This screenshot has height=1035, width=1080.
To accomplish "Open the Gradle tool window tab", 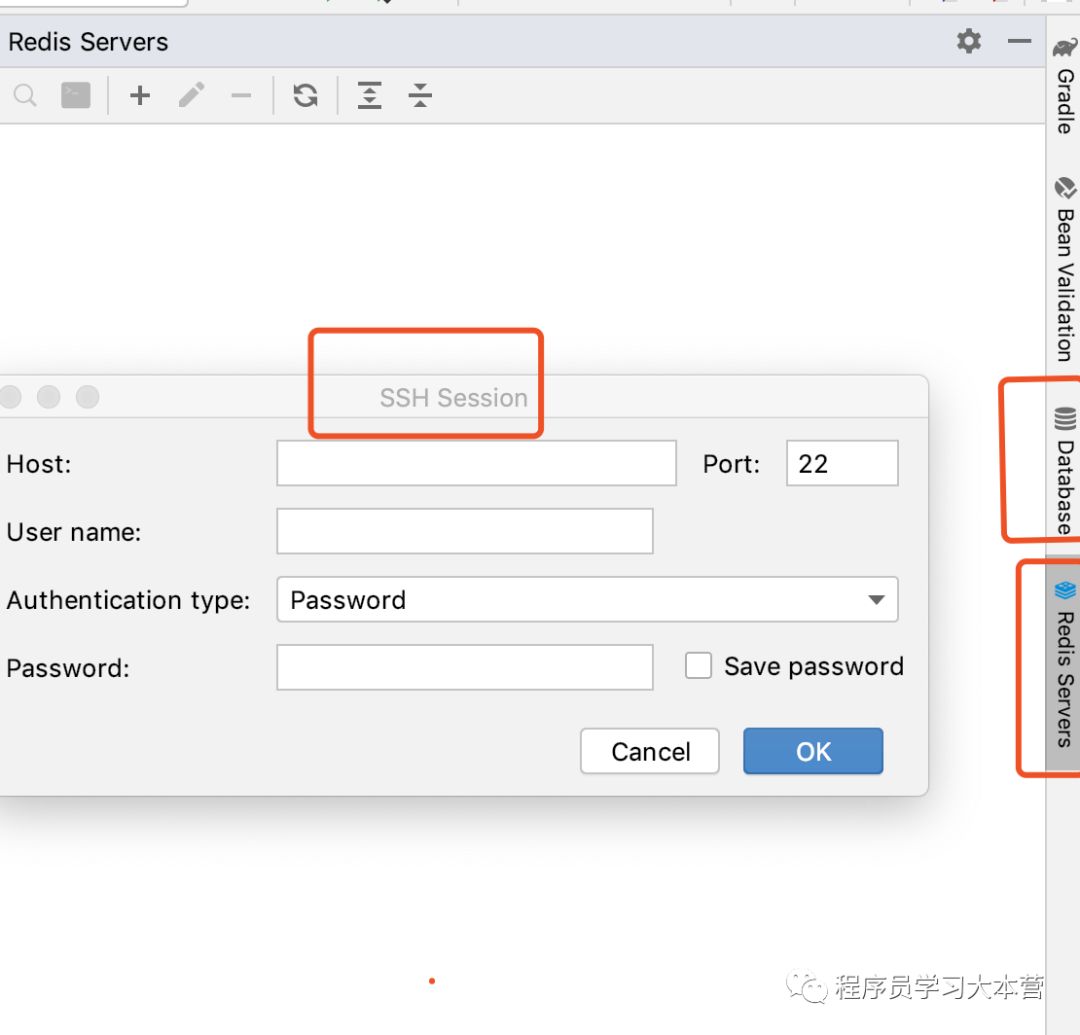I will [1065, 86].
